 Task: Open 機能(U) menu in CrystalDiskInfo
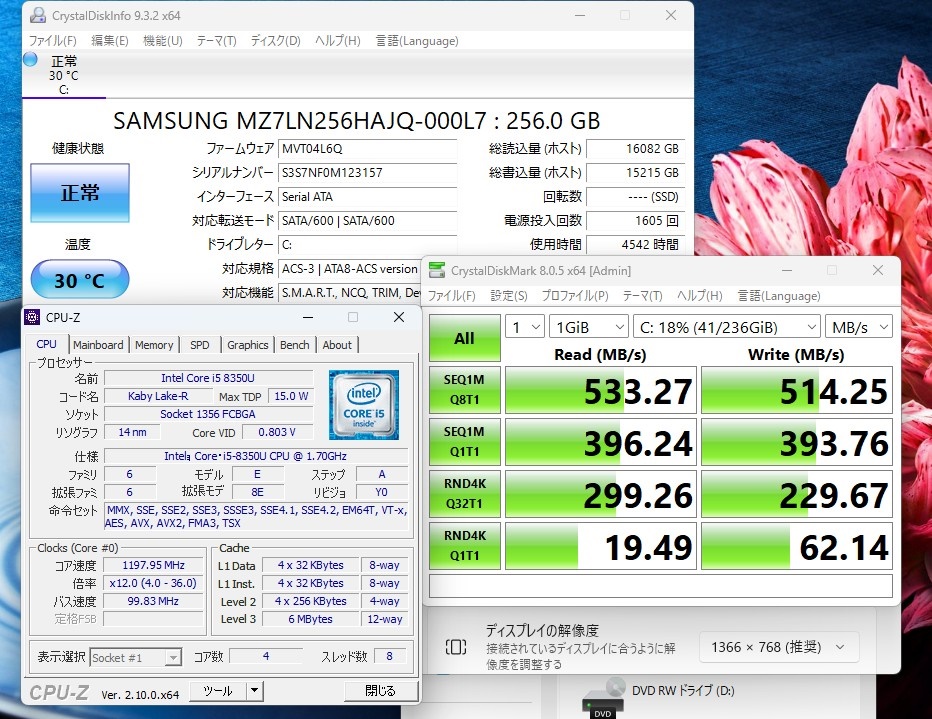coord(162,41)
